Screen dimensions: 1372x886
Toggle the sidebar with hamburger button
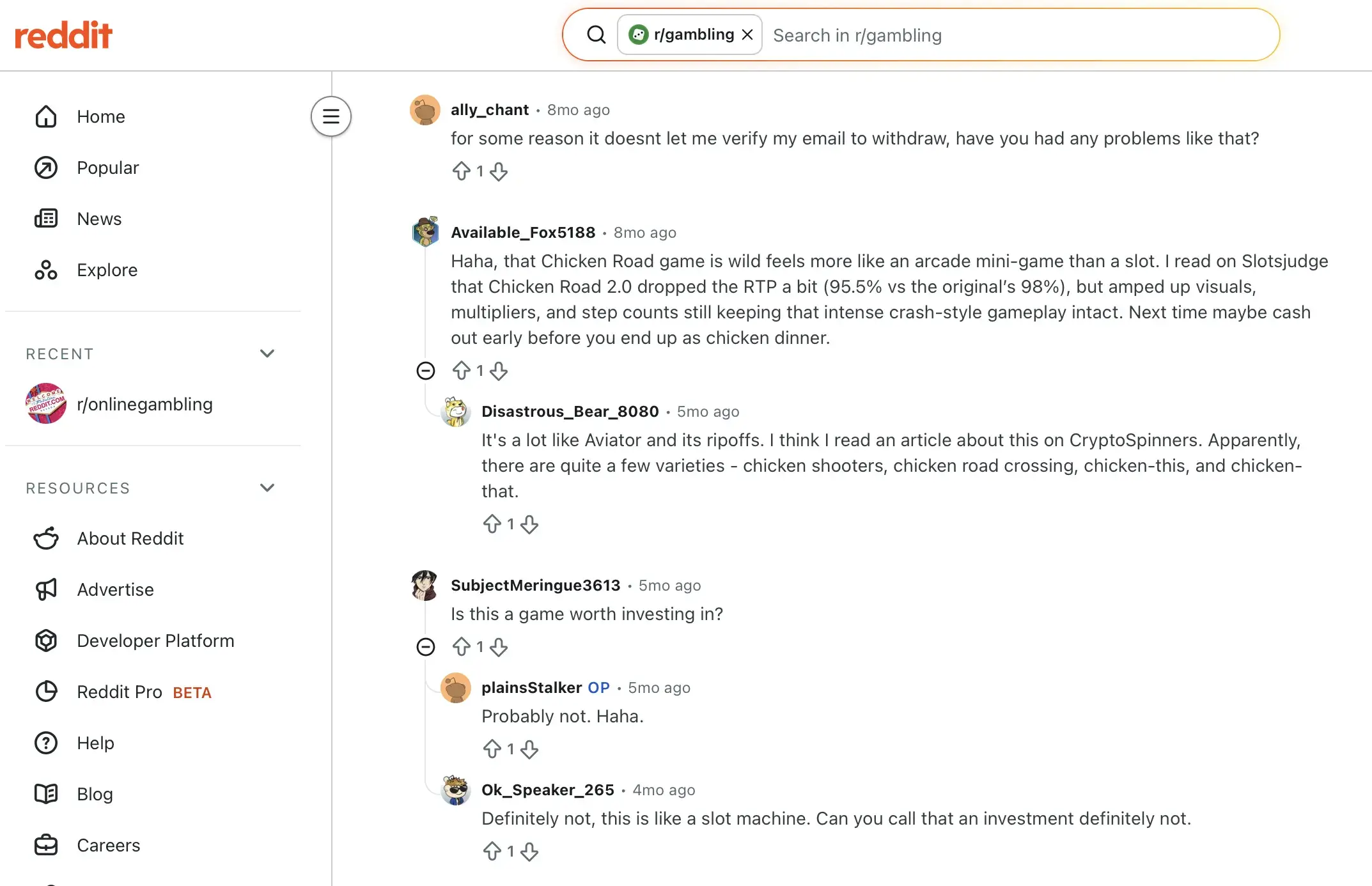[x=331, y=116]
